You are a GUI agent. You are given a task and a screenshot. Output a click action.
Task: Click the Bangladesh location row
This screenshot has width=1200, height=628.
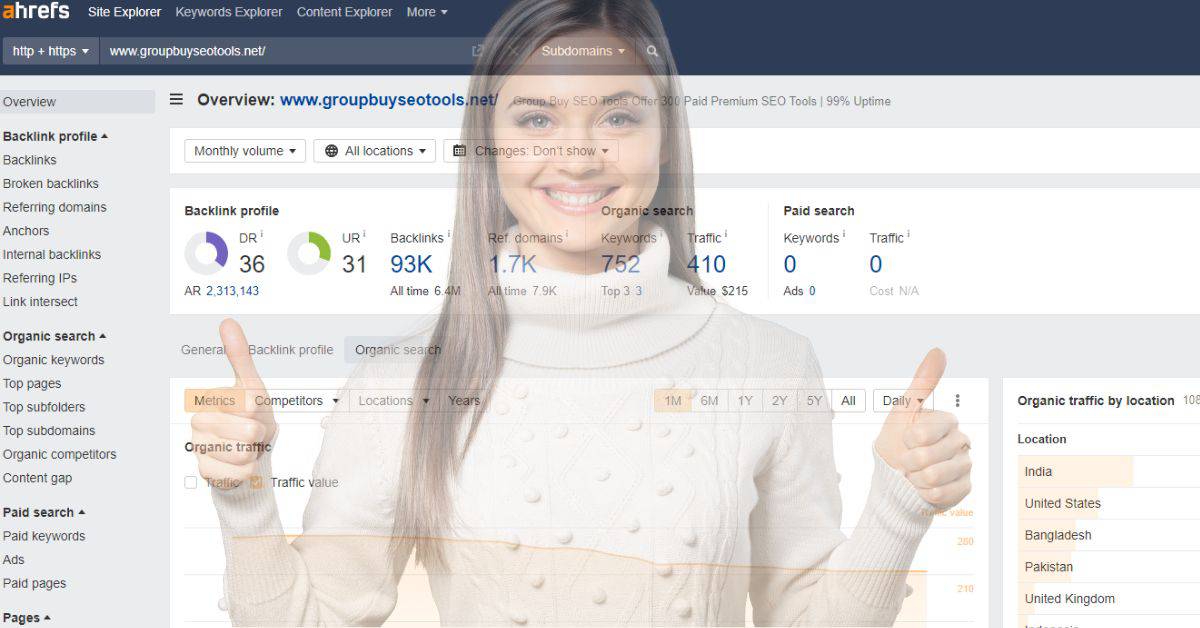point(1108,535)
